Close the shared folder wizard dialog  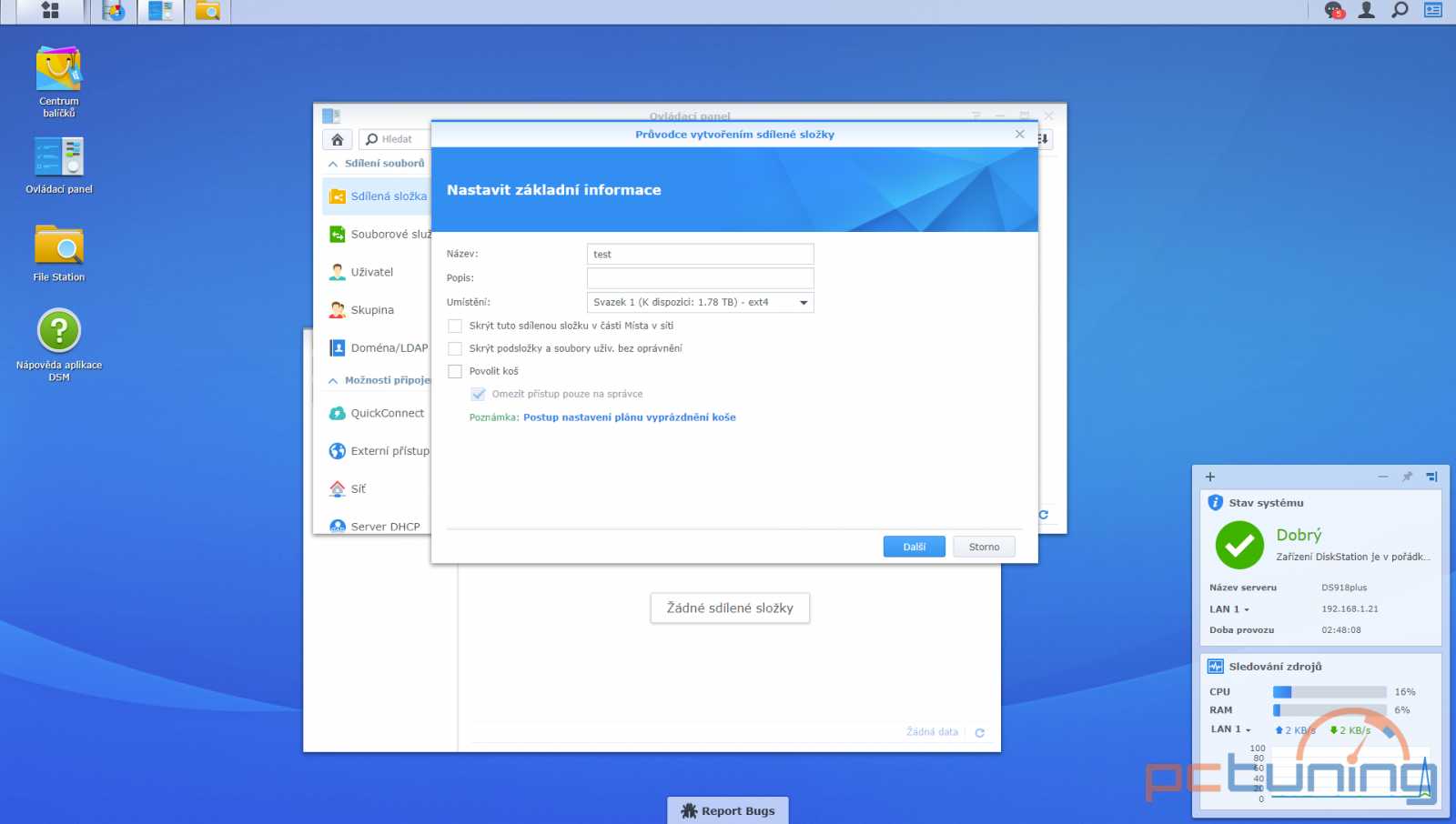click(x=1019, y=135)
